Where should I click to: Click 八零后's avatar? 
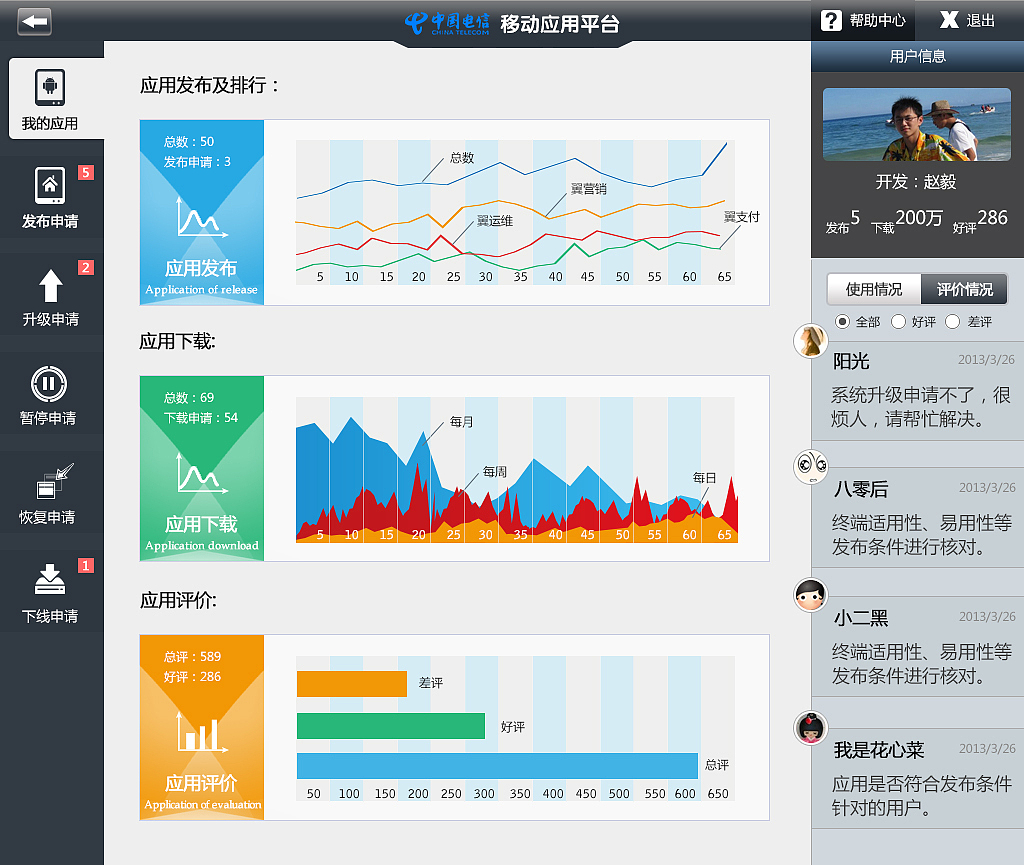pos(810,467)
